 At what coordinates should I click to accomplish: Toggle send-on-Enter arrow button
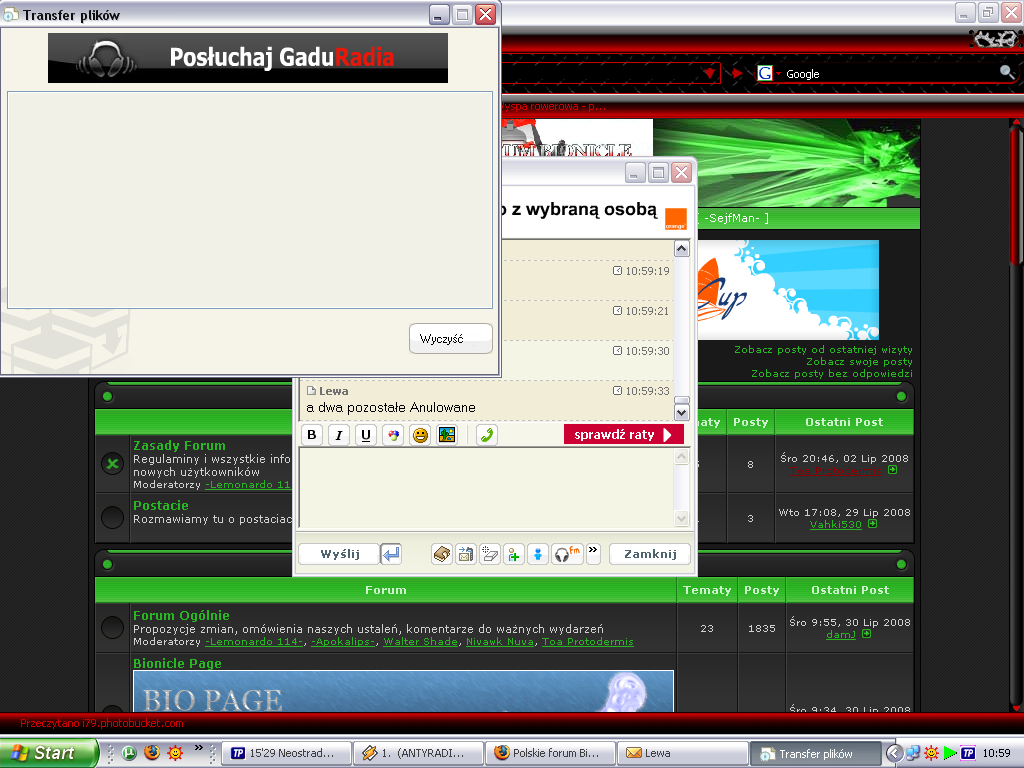click(x=391, y=554)
